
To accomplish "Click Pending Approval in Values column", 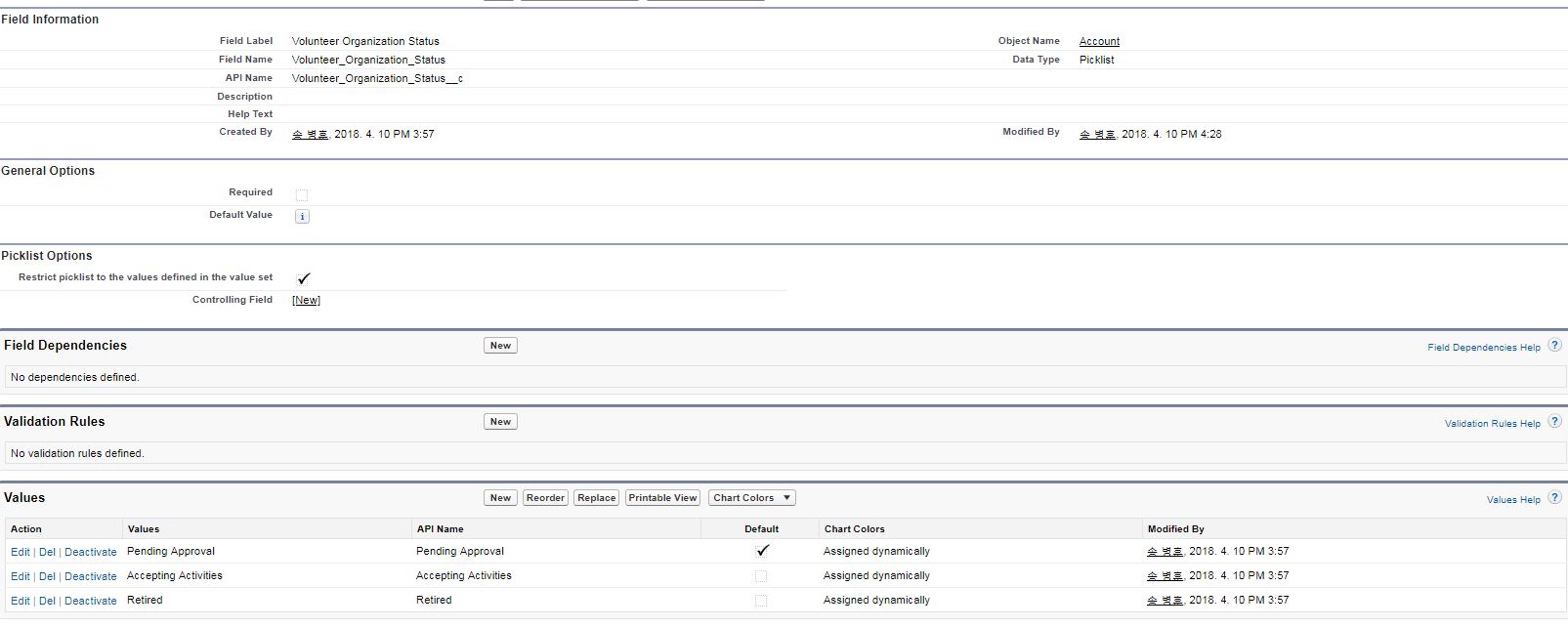I will pos(171,551).
